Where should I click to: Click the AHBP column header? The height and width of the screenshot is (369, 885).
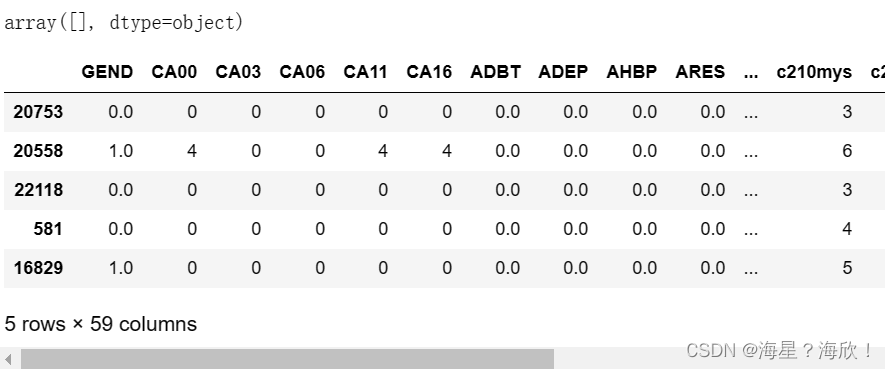click(x=632, y=72)
